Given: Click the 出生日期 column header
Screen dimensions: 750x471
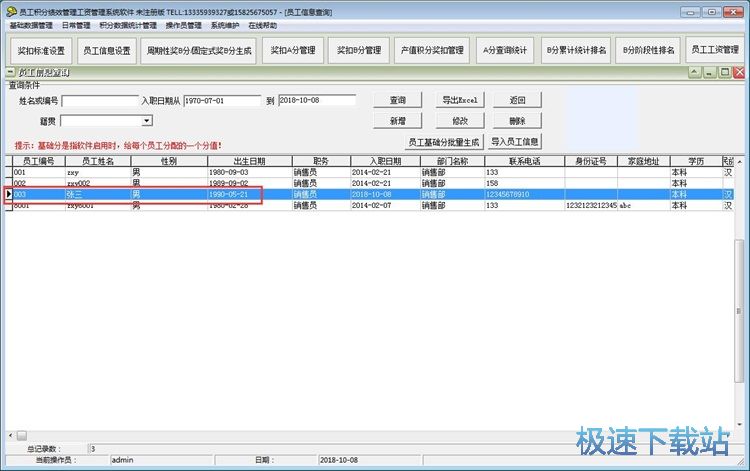Looking at the screenshot, I should point(250,161).
